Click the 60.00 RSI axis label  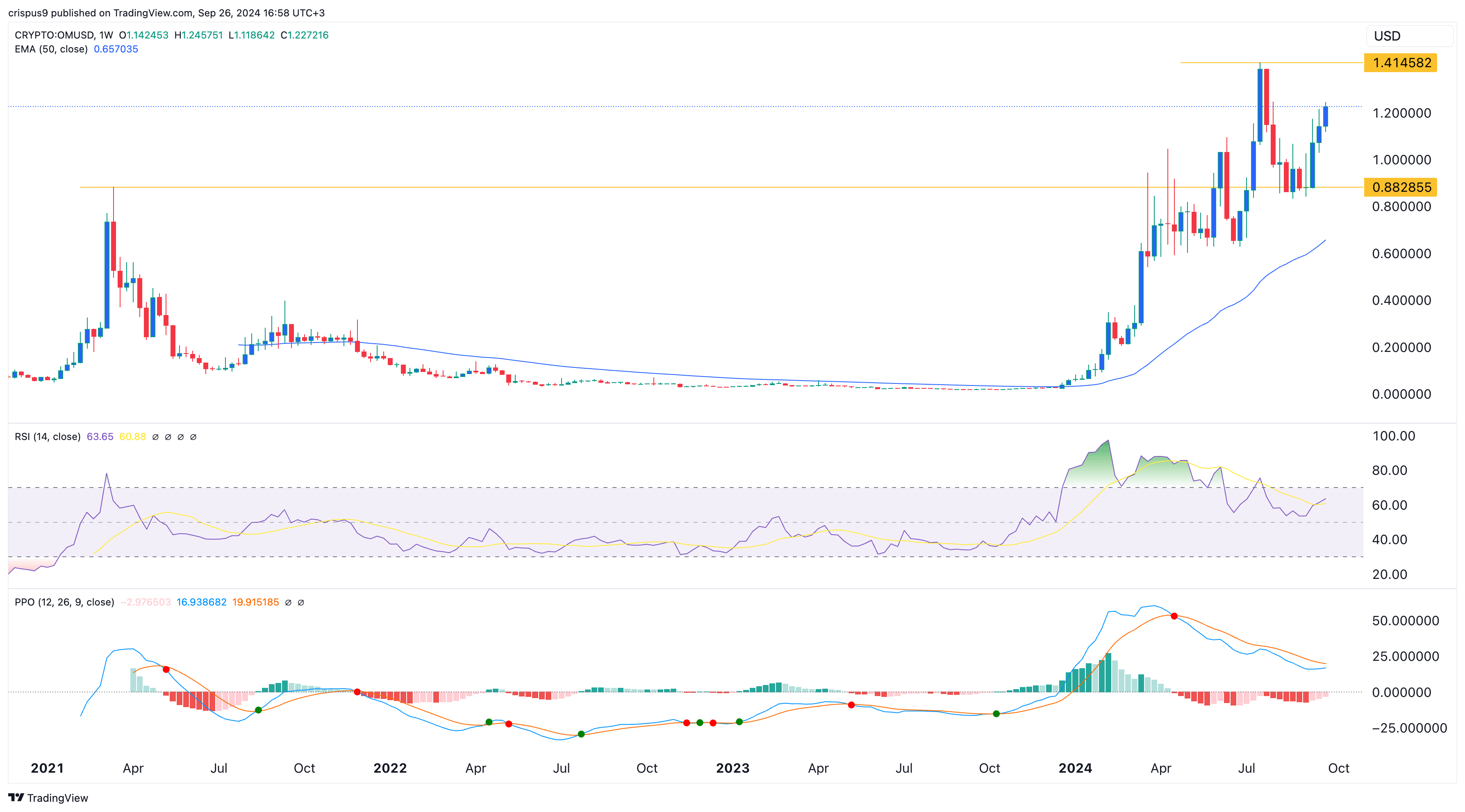point(1390,505)
